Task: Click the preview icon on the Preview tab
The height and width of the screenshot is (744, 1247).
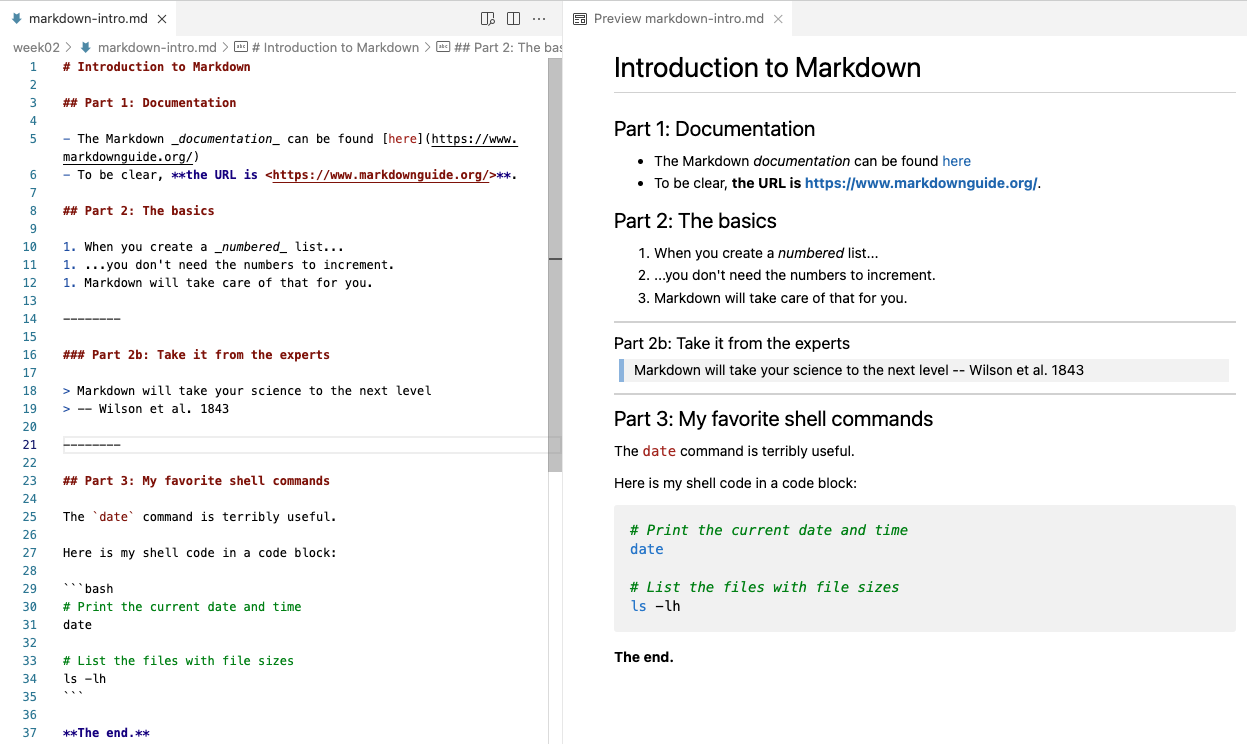Action: [581, 19]
